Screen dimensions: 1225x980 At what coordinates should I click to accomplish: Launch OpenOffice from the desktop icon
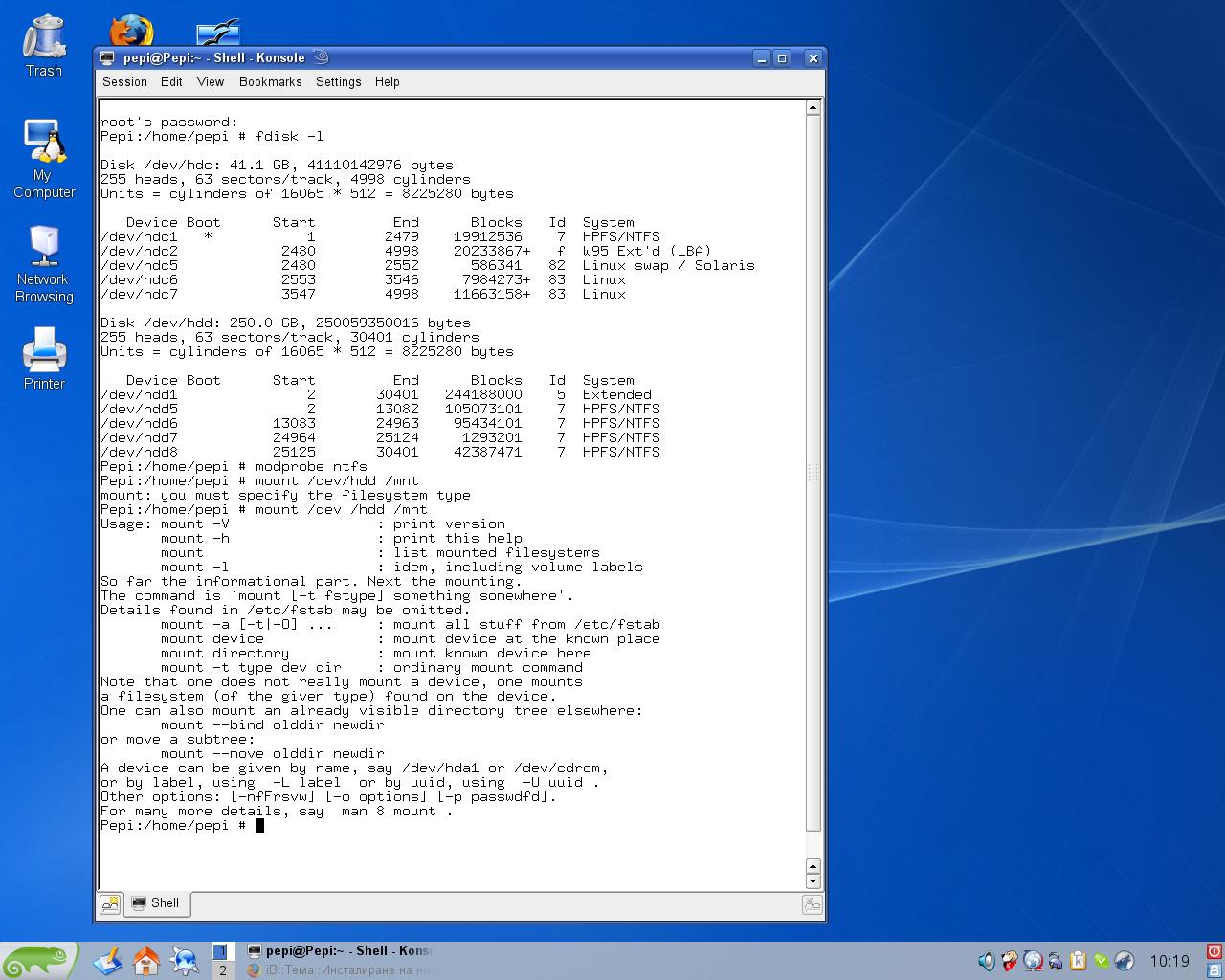(218, 33)
